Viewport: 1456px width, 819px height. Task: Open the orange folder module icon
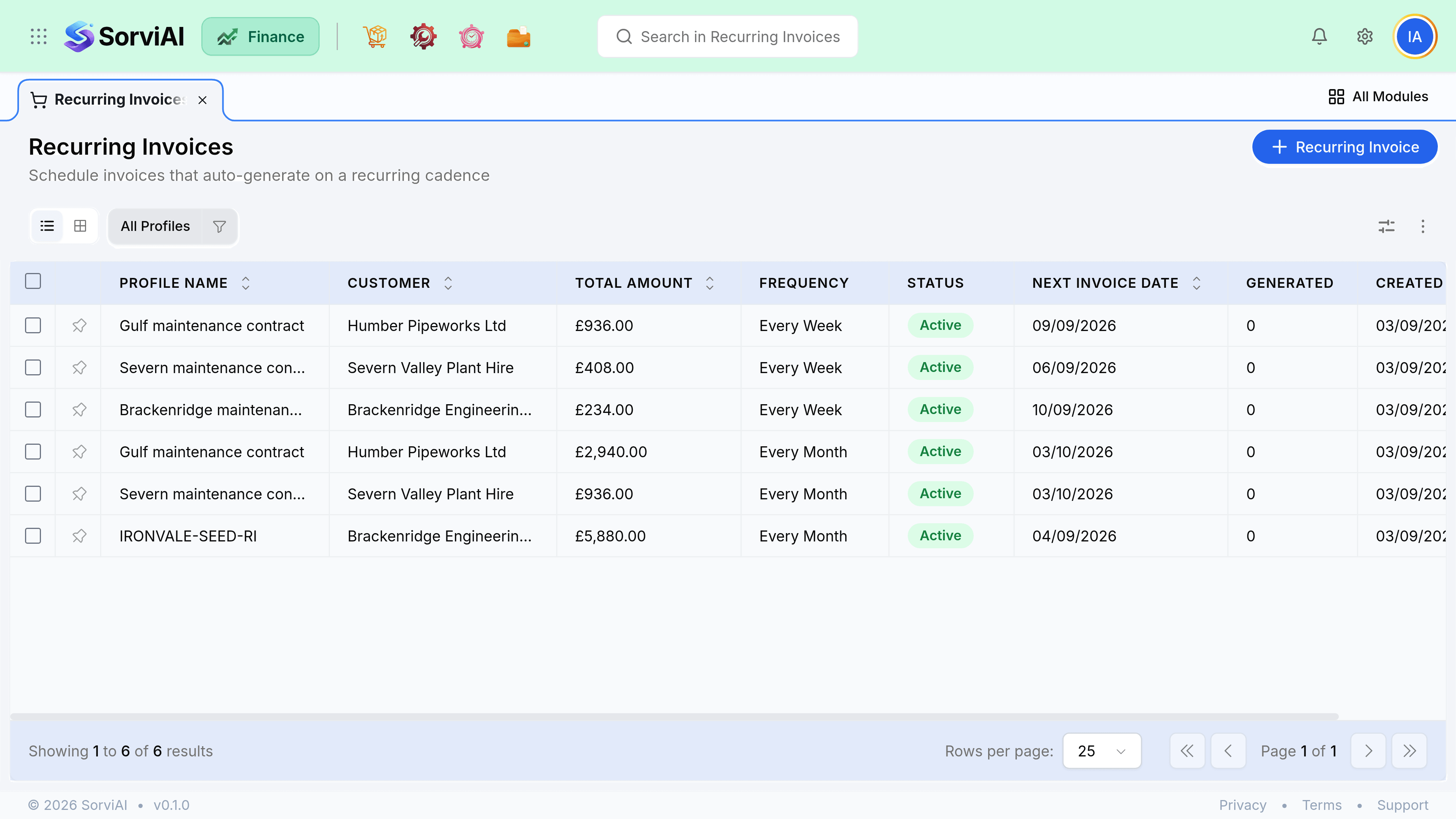(518, 37)
